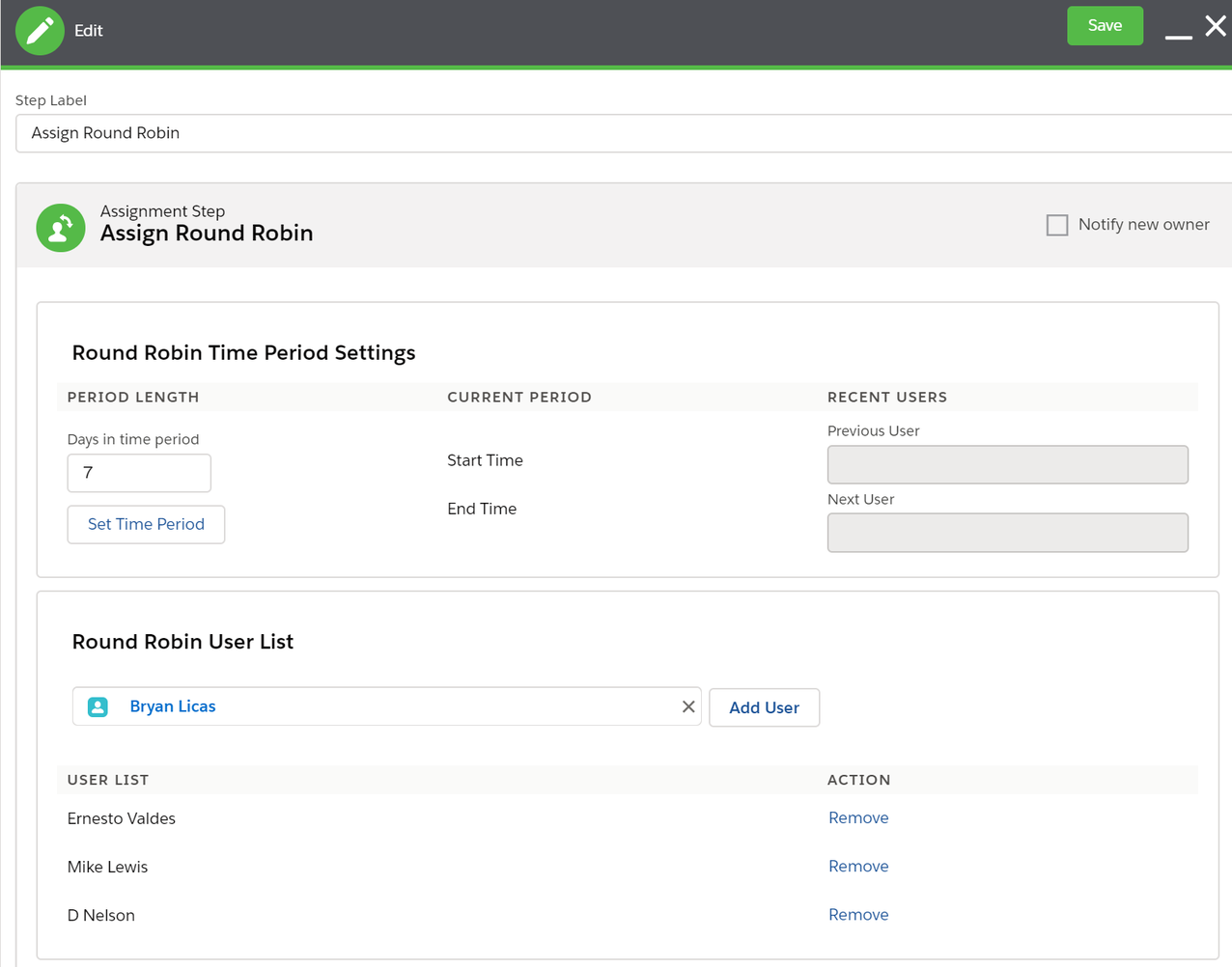Remove Ernesto Valdes from the user list
Screen dimensions: 1232x967
pyautogui.click(x=858, y=818)
